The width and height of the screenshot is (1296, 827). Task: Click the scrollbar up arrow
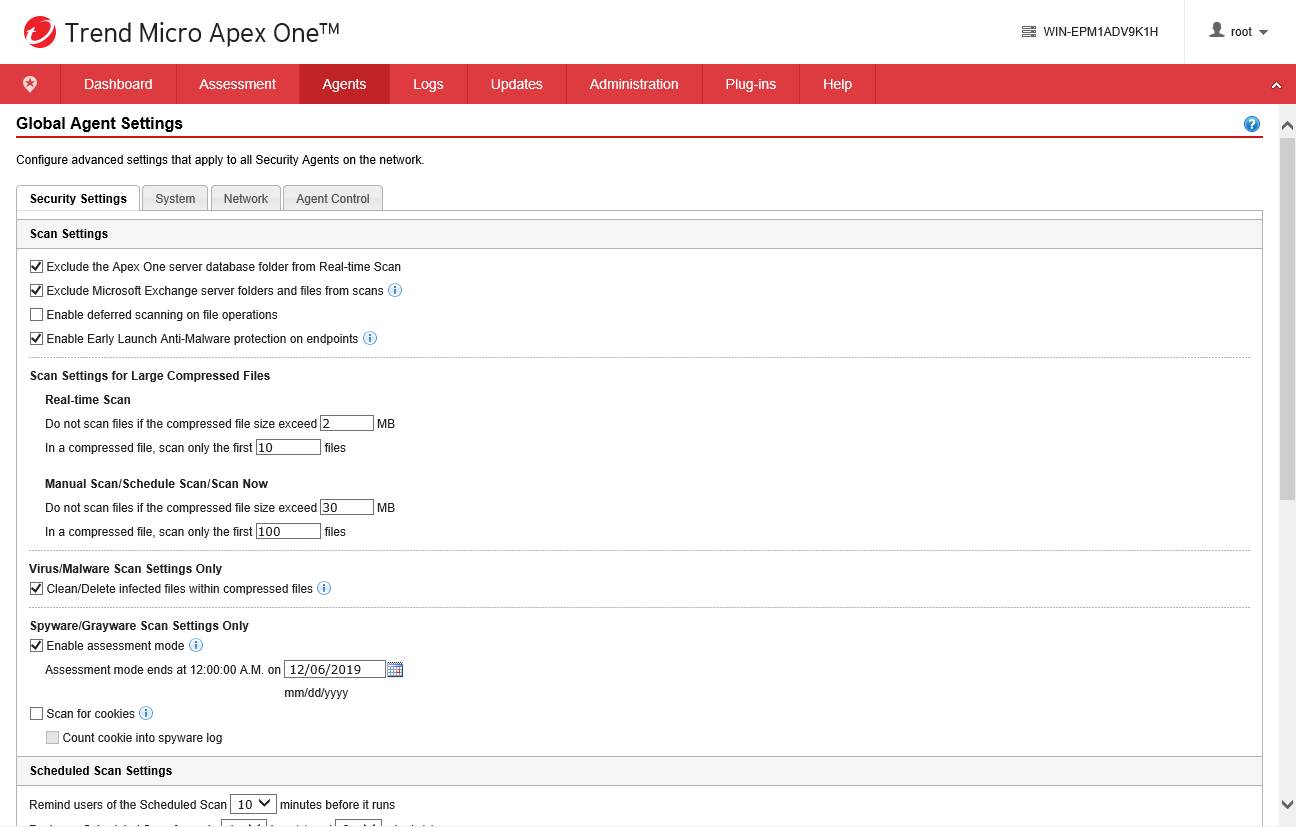coord(1287,125)
